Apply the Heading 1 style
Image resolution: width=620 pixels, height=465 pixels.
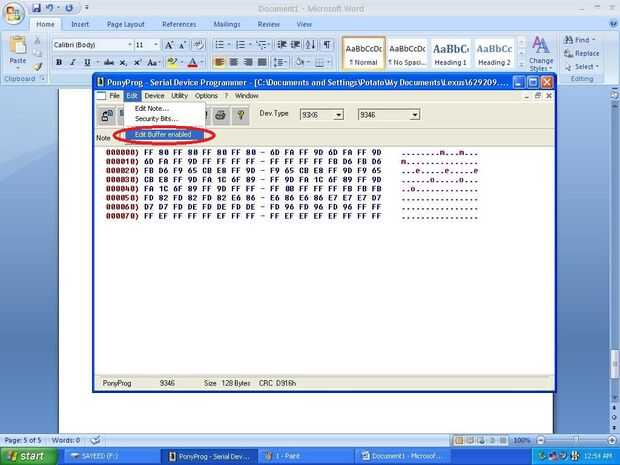coord(451,54)
